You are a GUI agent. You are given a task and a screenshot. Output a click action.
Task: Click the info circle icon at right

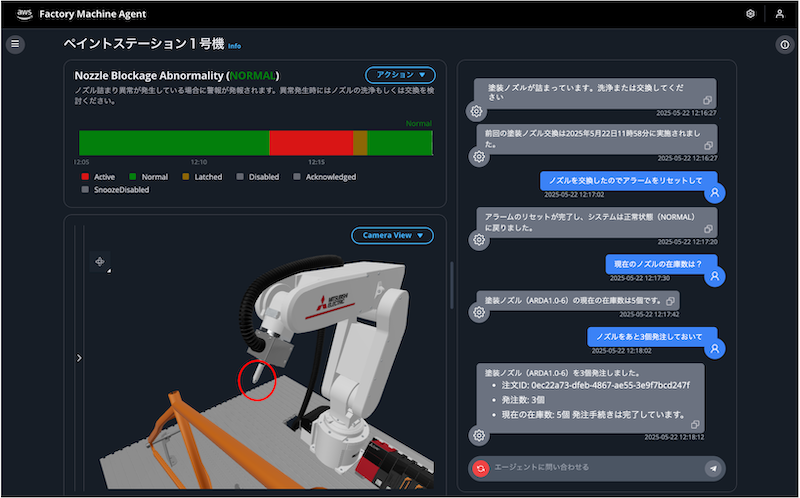784,44
